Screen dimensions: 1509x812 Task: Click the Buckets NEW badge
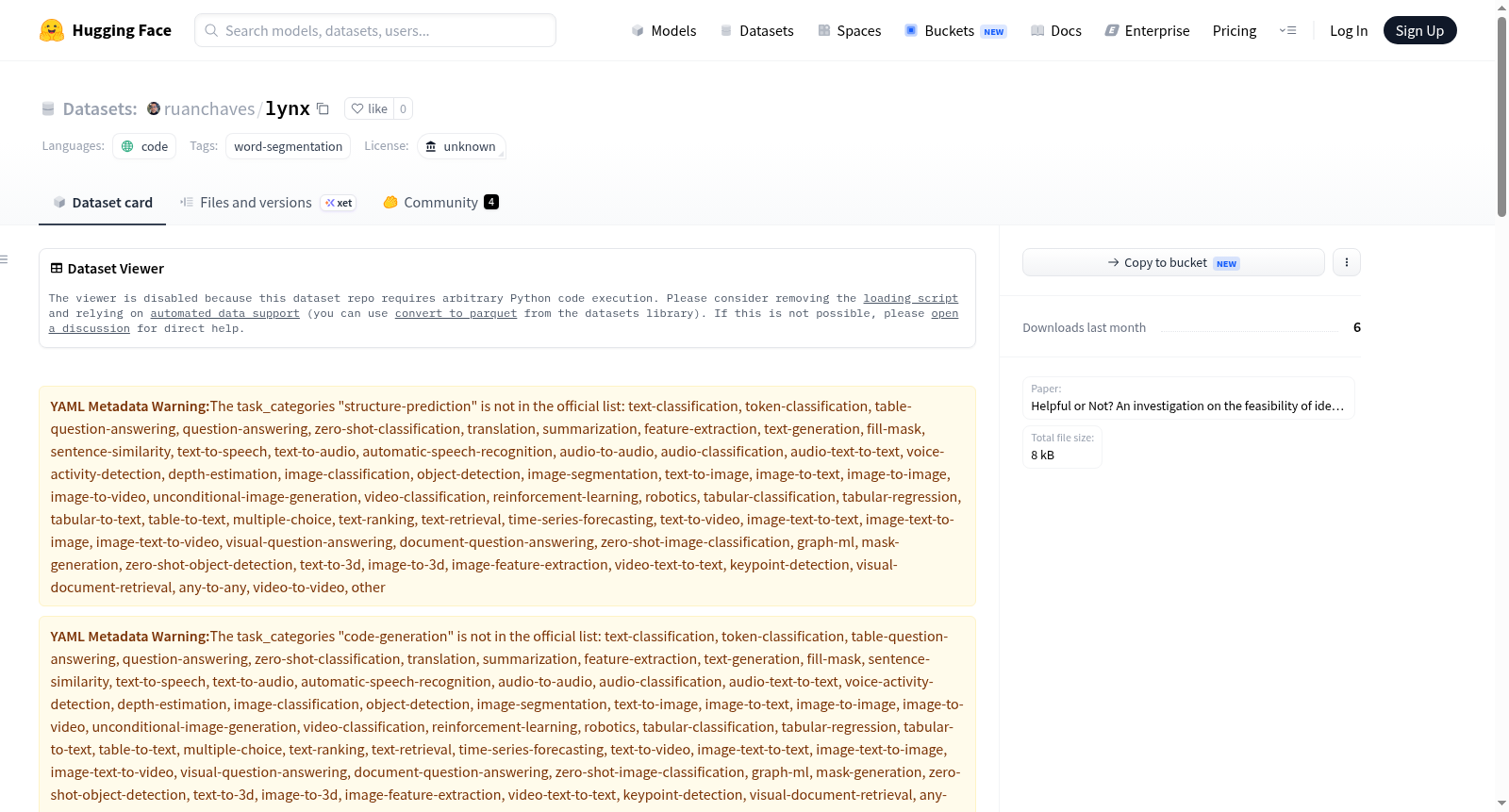click(x=994, y=31)
